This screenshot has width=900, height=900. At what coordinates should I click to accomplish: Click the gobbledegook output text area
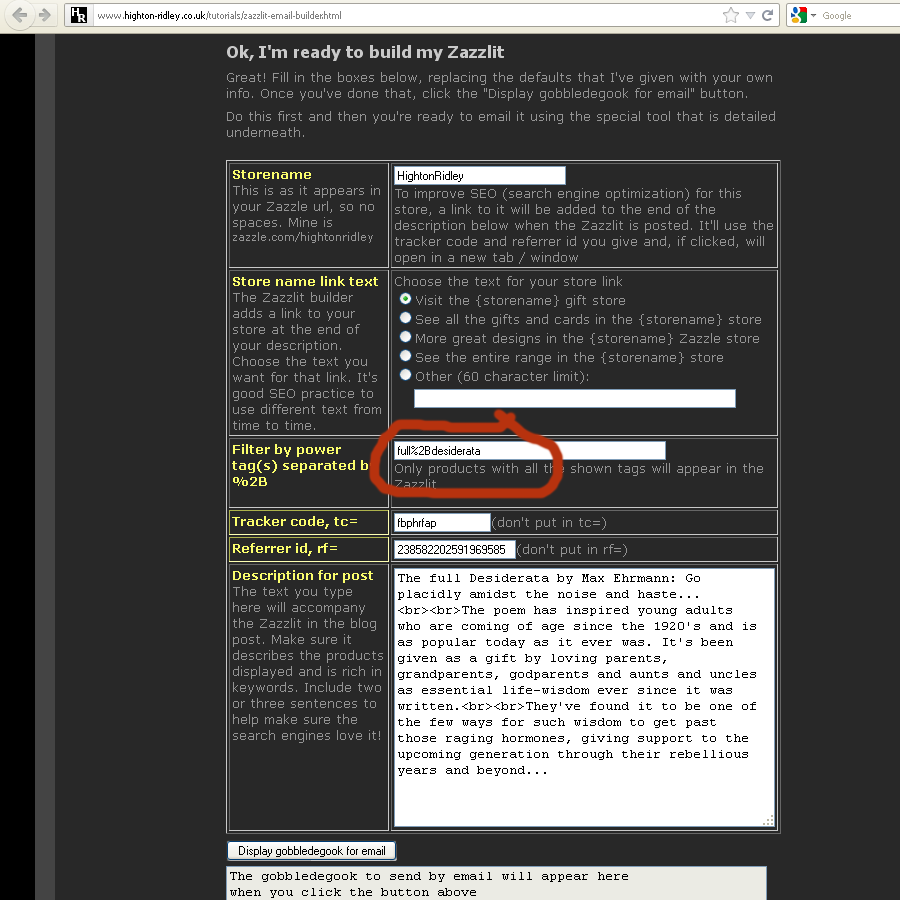click(x=496, y=884)
